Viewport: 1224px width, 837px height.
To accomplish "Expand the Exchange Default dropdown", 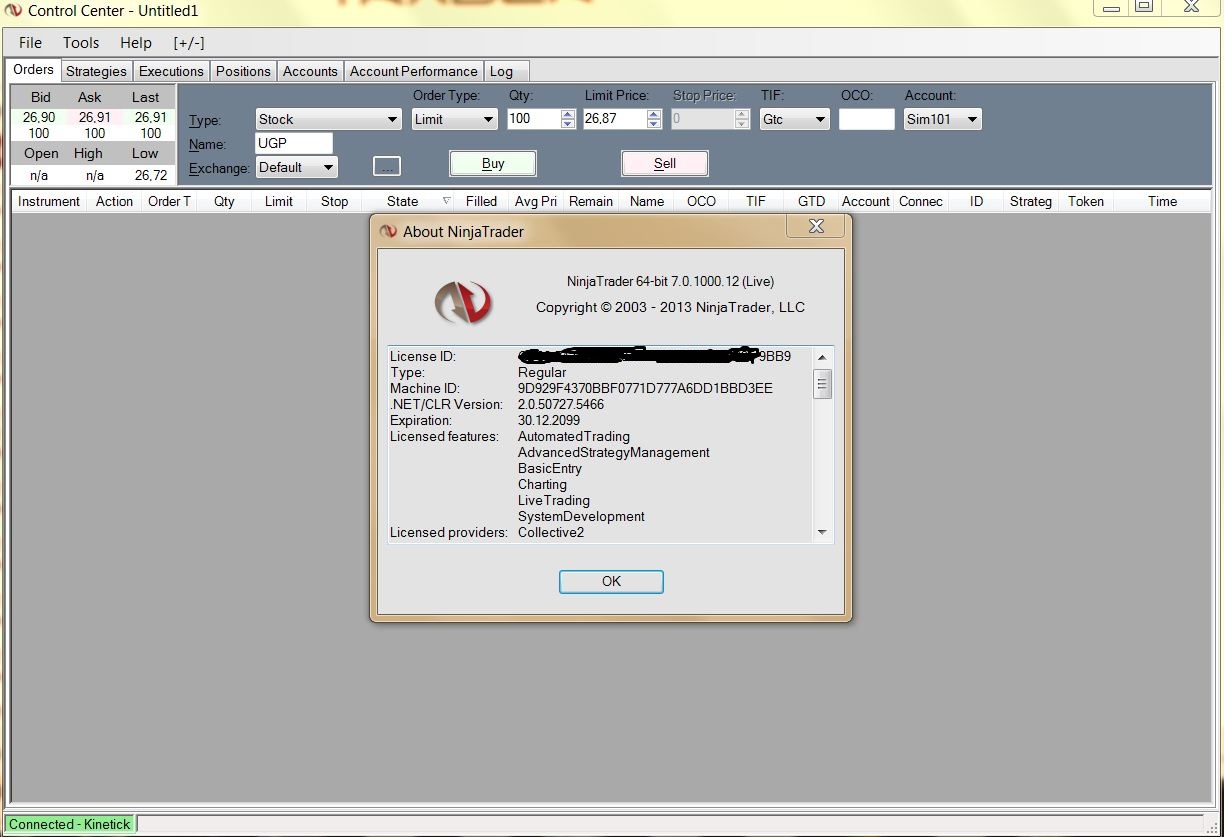I will point(328,168).
